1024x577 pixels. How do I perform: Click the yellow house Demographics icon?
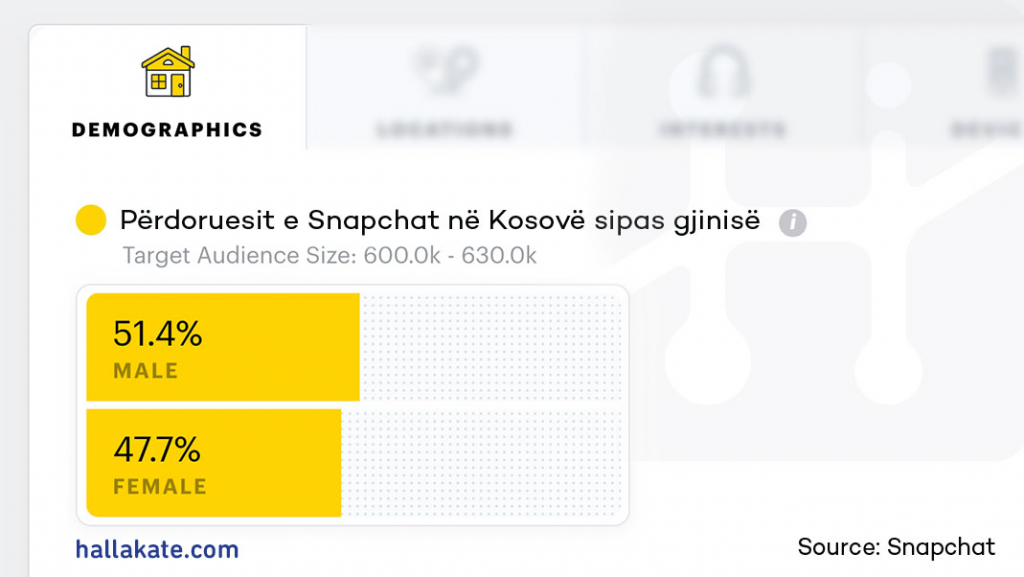167,72
